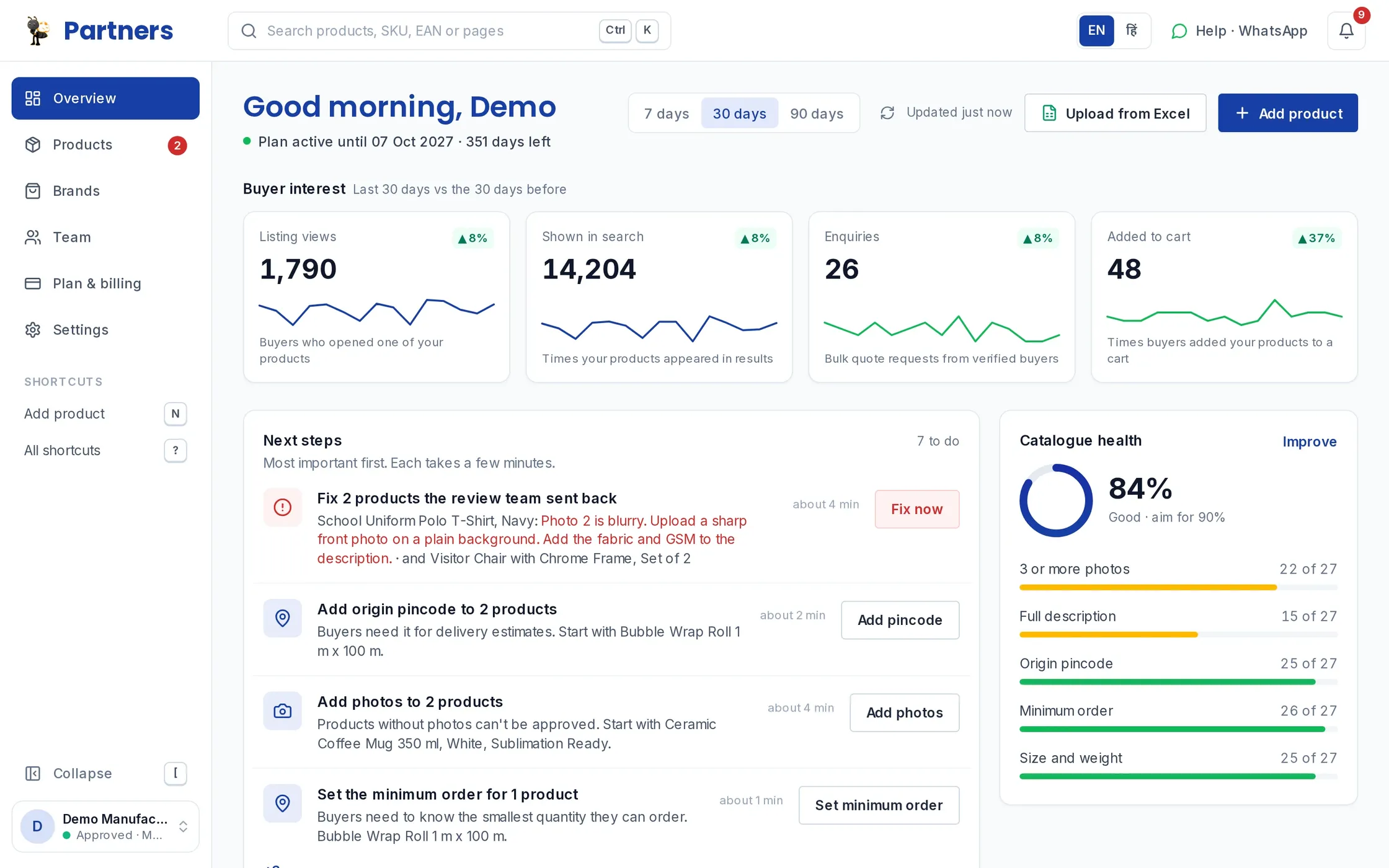This screenshot has height=868, width=1389.
Task: Open Plan & billing
Action: coord(105,283)
